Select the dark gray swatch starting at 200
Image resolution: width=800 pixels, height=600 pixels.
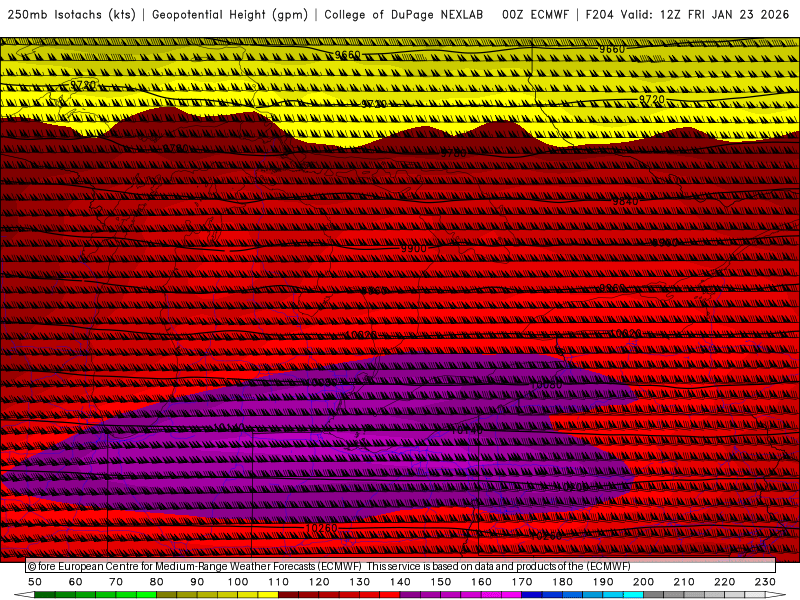tap(654, 595)
